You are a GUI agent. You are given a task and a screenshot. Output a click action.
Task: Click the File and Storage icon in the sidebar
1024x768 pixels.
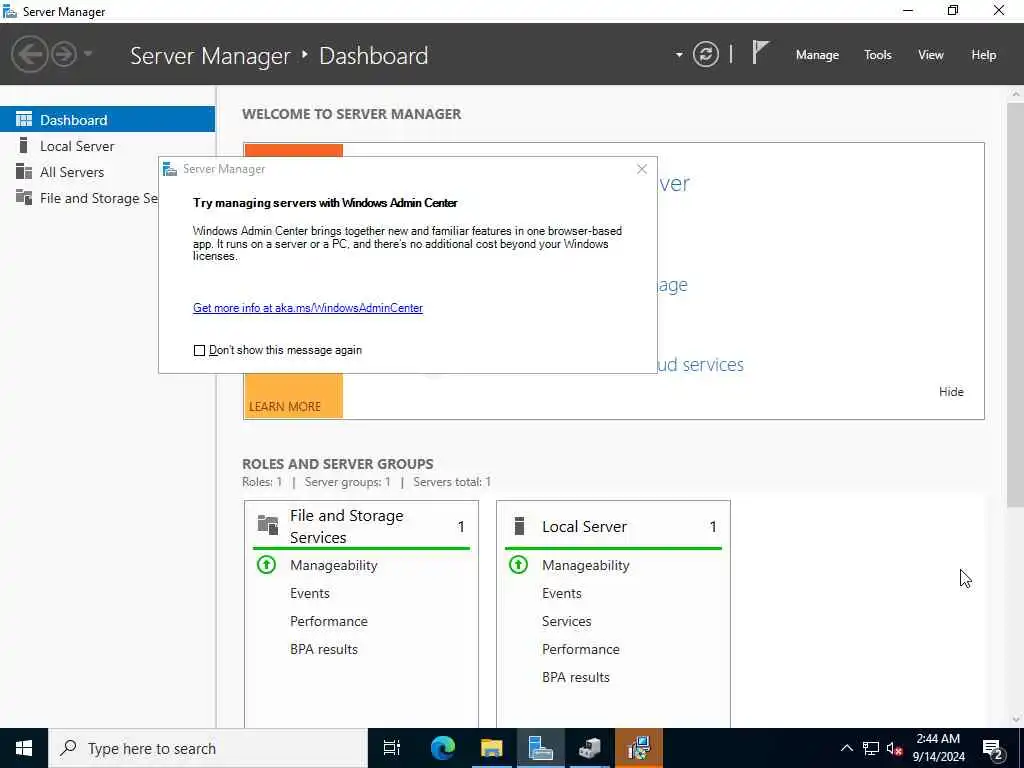tap(24, 197)
